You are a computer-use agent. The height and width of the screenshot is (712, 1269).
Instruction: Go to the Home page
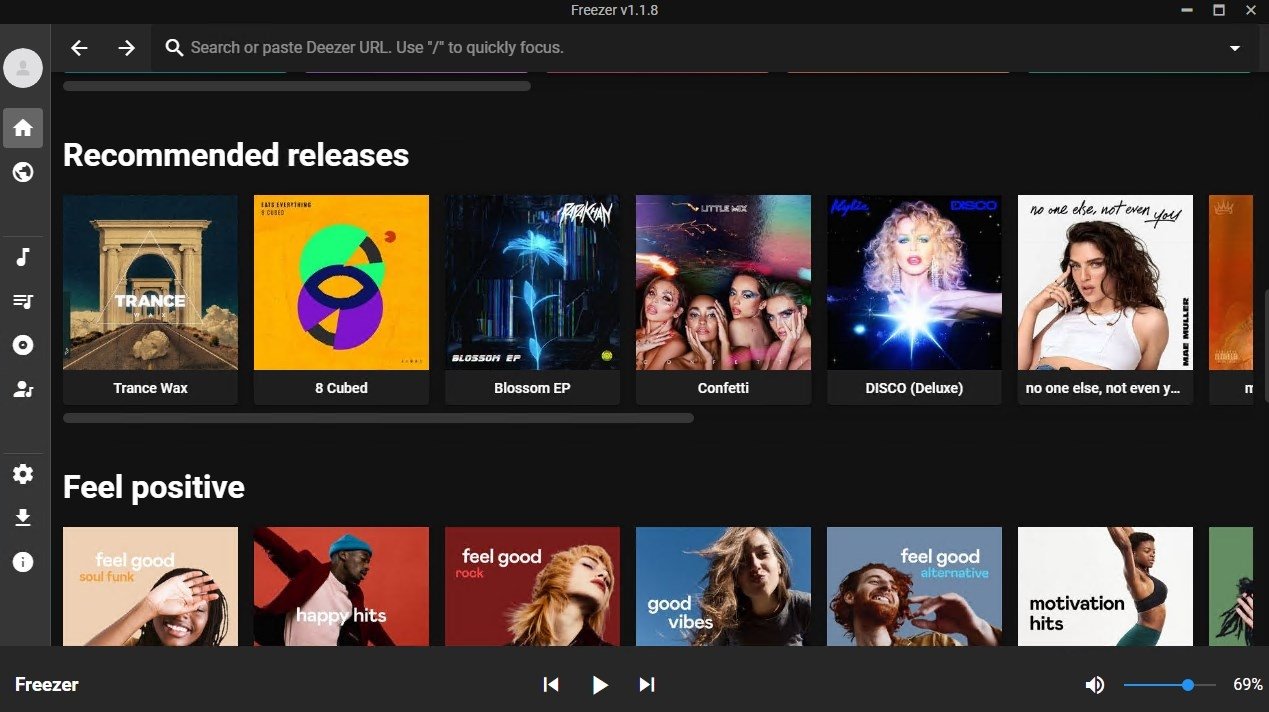click(x=23, y=128)
